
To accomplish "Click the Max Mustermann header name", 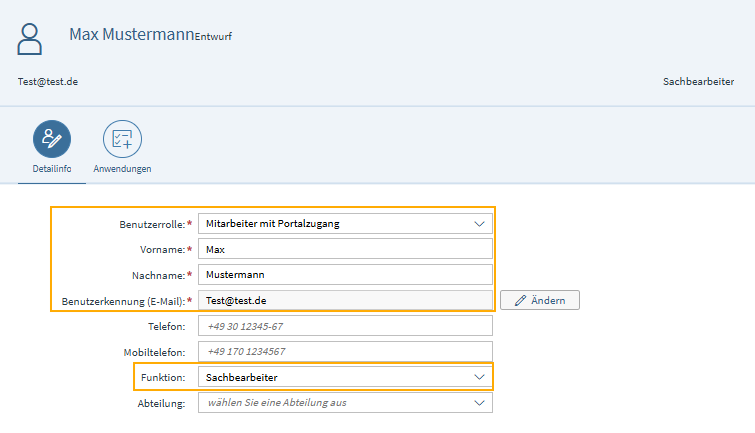I will point(131,35).
